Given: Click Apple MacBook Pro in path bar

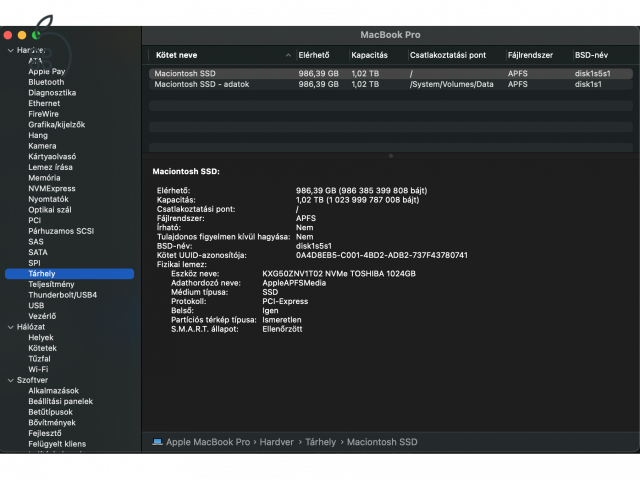Looking at the screenshot, I should tap(208, 442).
